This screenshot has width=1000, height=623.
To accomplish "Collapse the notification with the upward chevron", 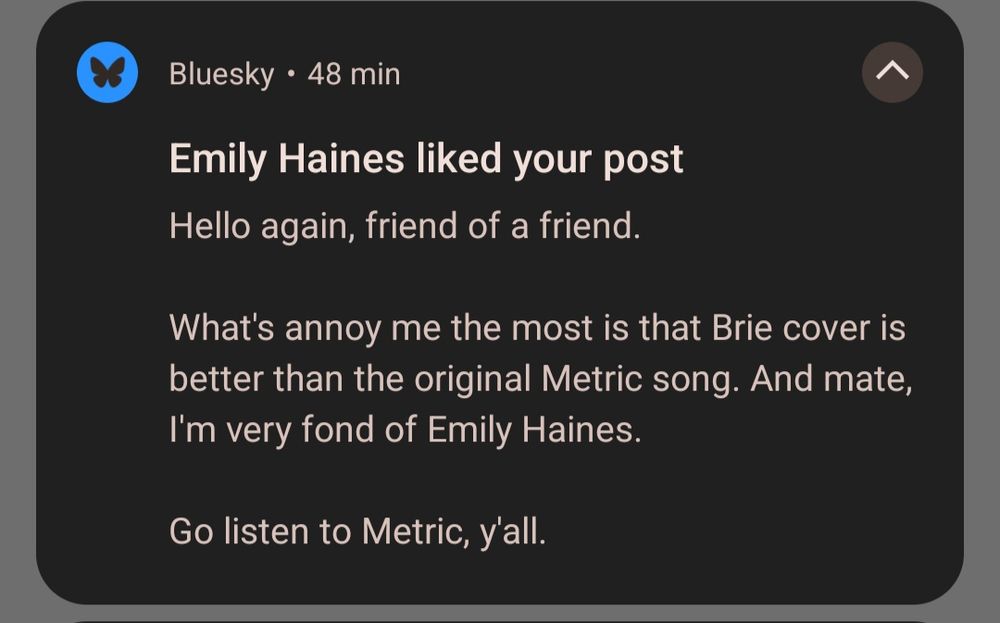I will (893, 71).
